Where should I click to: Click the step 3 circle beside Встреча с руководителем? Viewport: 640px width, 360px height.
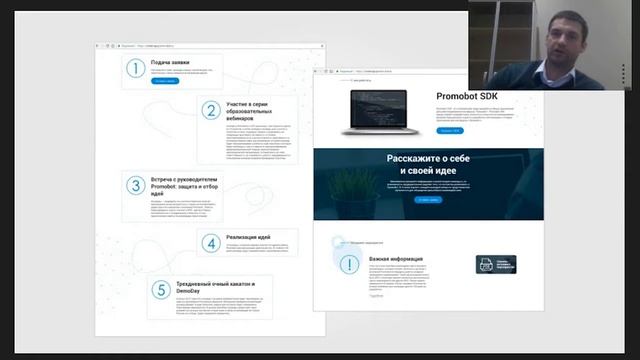click(136, 185)
